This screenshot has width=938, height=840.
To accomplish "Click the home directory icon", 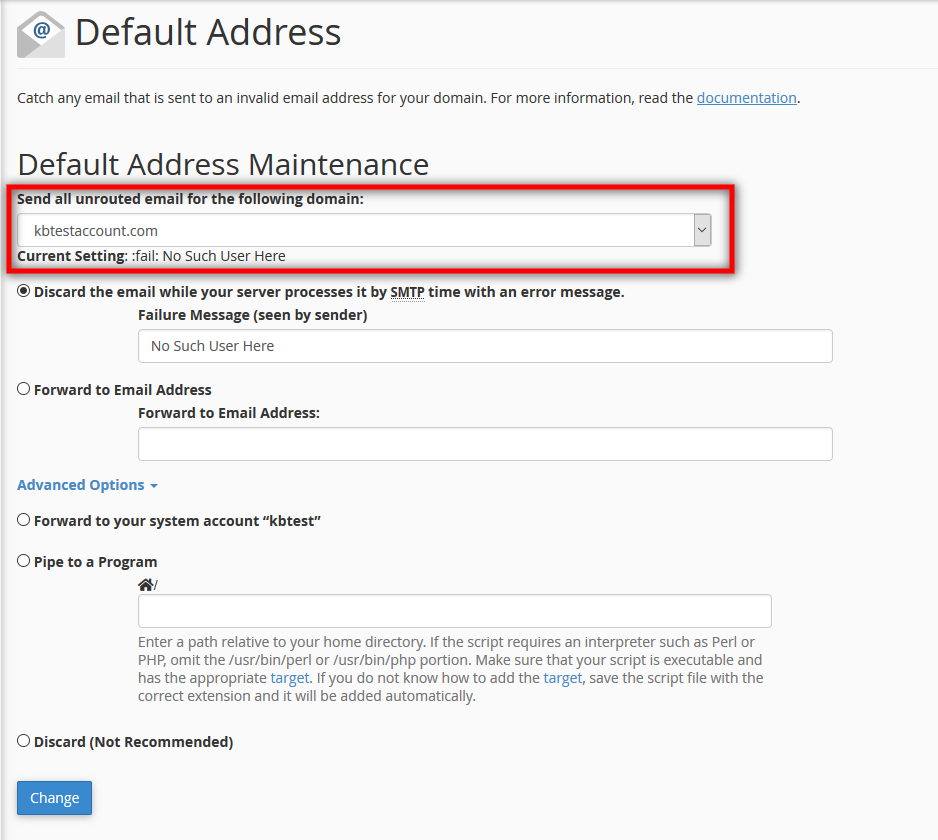I will 146,585.
